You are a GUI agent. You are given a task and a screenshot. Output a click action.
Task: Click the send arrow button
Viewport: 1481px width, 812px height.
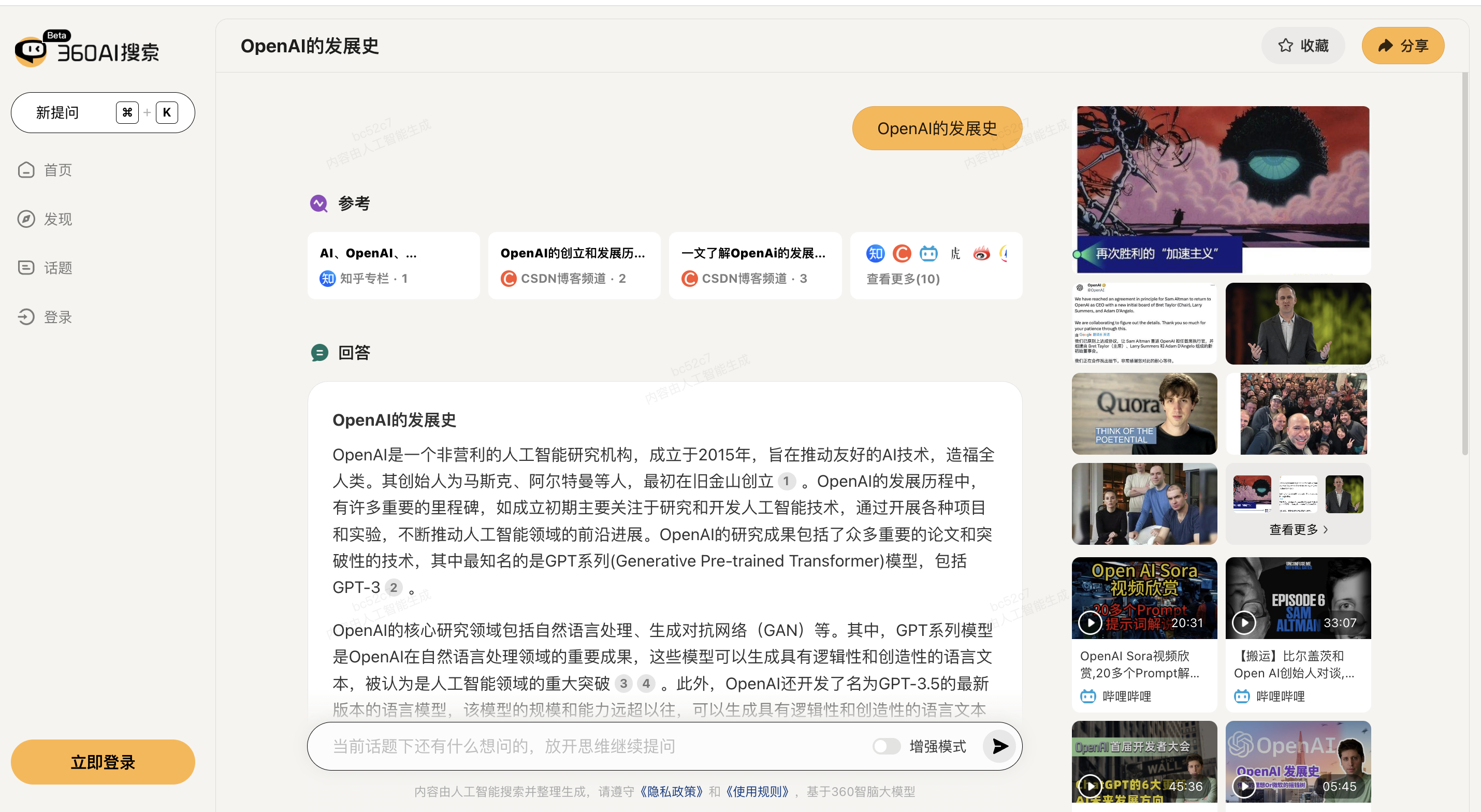coord(1000,746)
